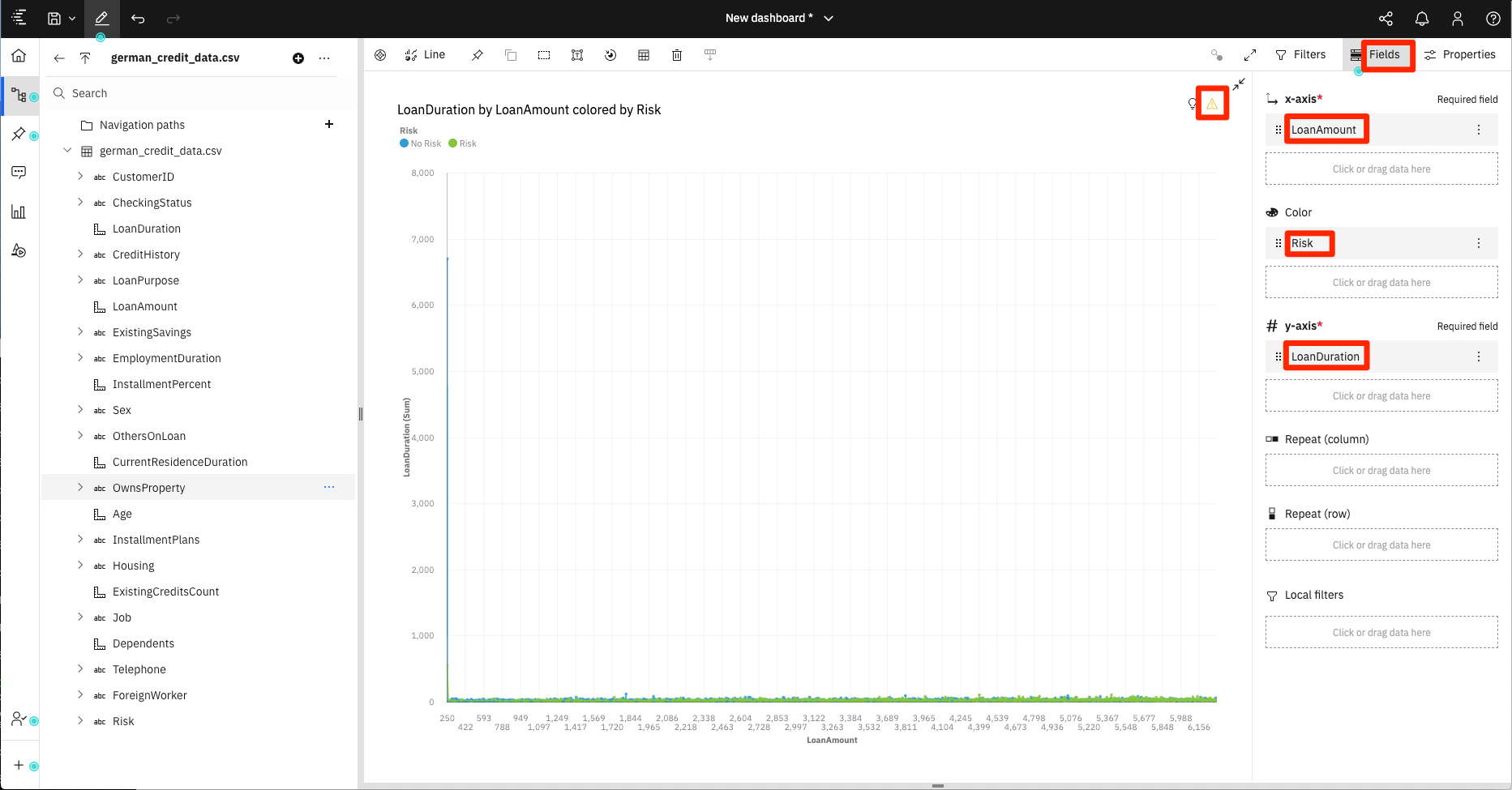
Task: Open OwnsProperty row ellipsis menu
Action: click(x=329, y=487)
